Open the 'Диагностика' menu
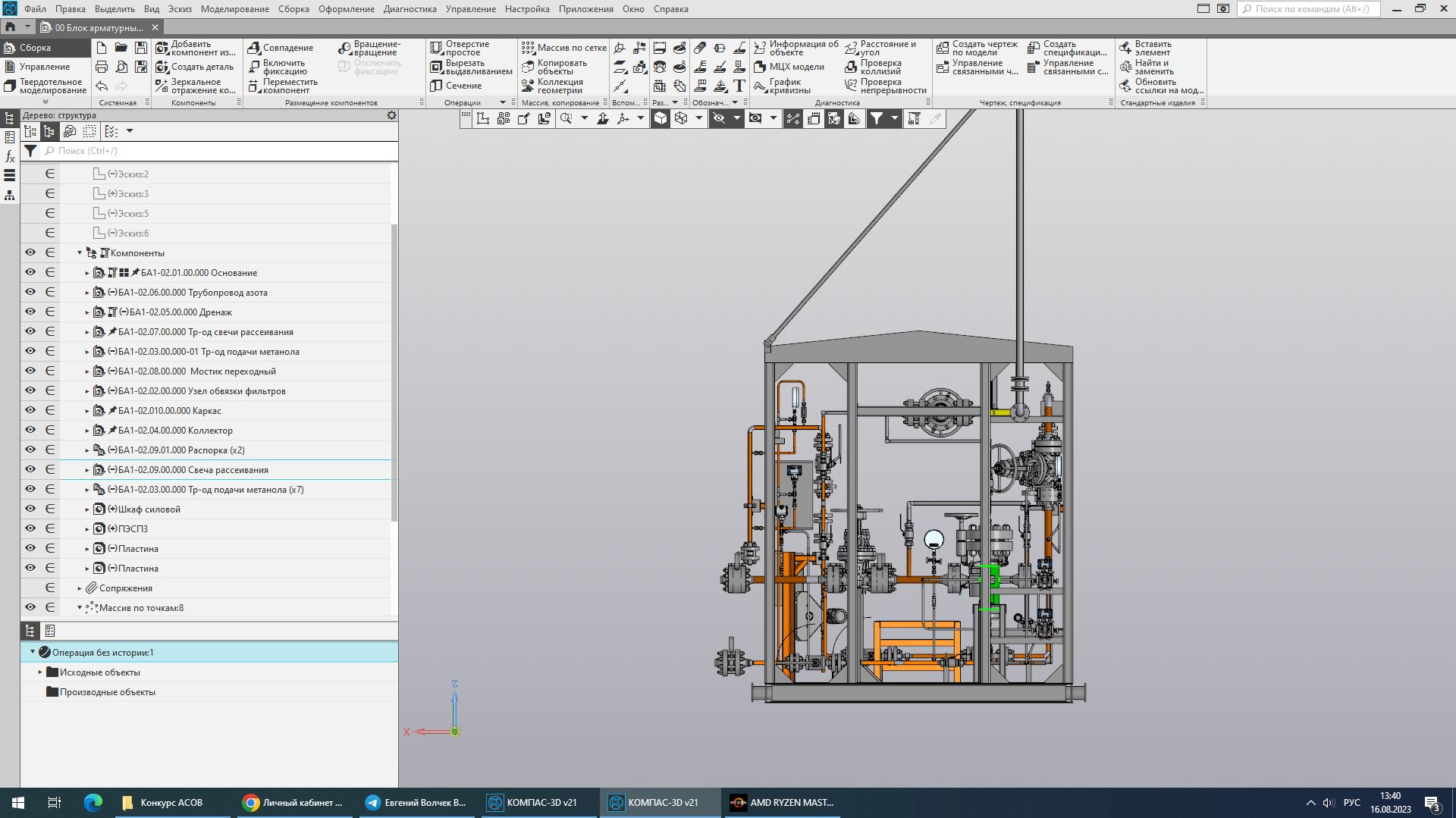The width and height of the screenshot is (1456, 818). coord(409,9)
